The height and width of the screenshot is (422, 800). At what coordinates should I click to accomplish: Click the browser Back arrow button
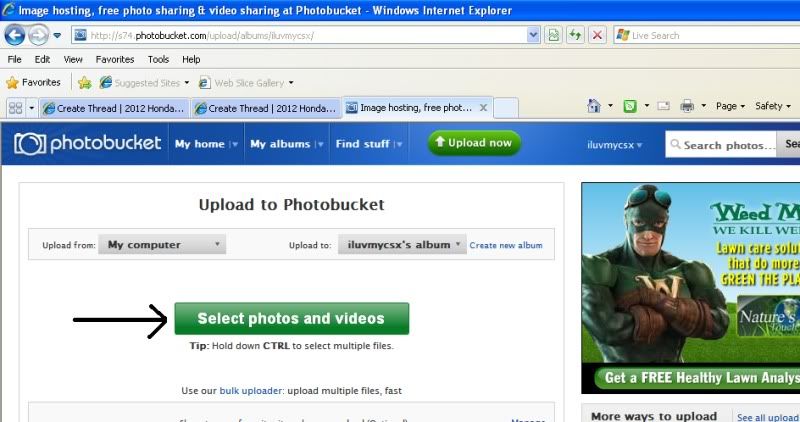click(14, 35)
